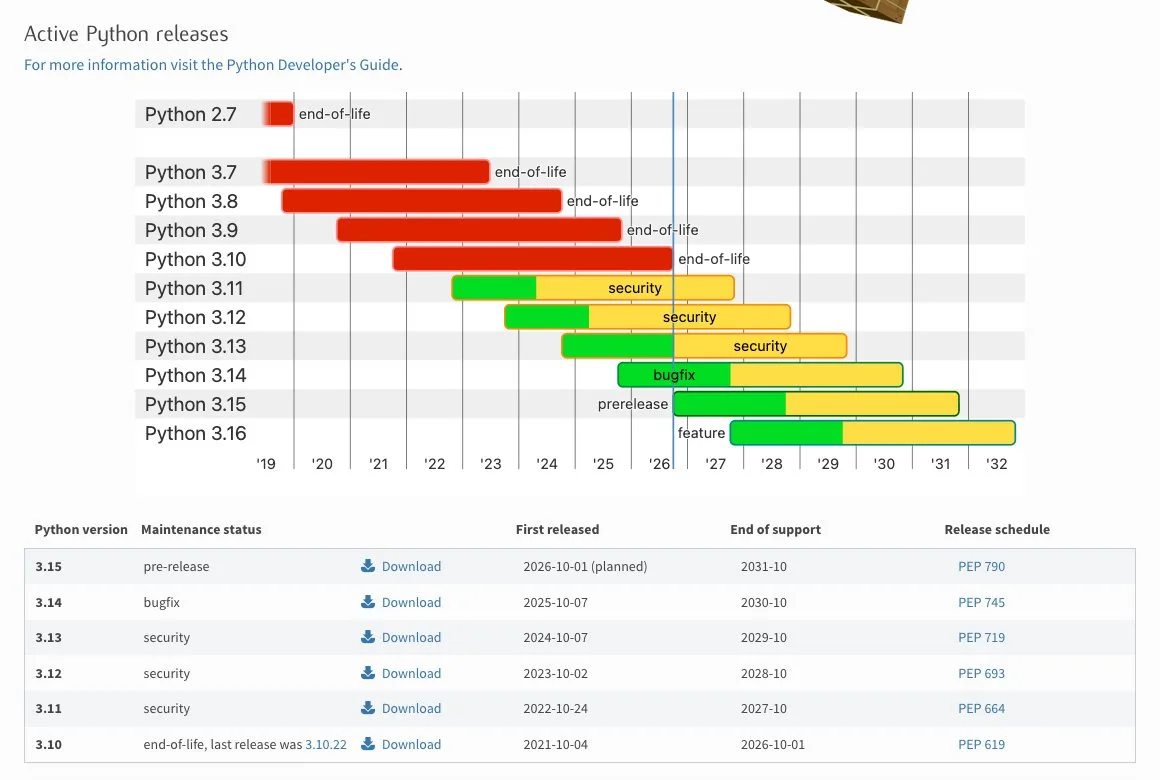Image resolution: width=1160 pixels, height=780 pixels.
Task: Open the 3.10.22 last release link
Action: 326,744
